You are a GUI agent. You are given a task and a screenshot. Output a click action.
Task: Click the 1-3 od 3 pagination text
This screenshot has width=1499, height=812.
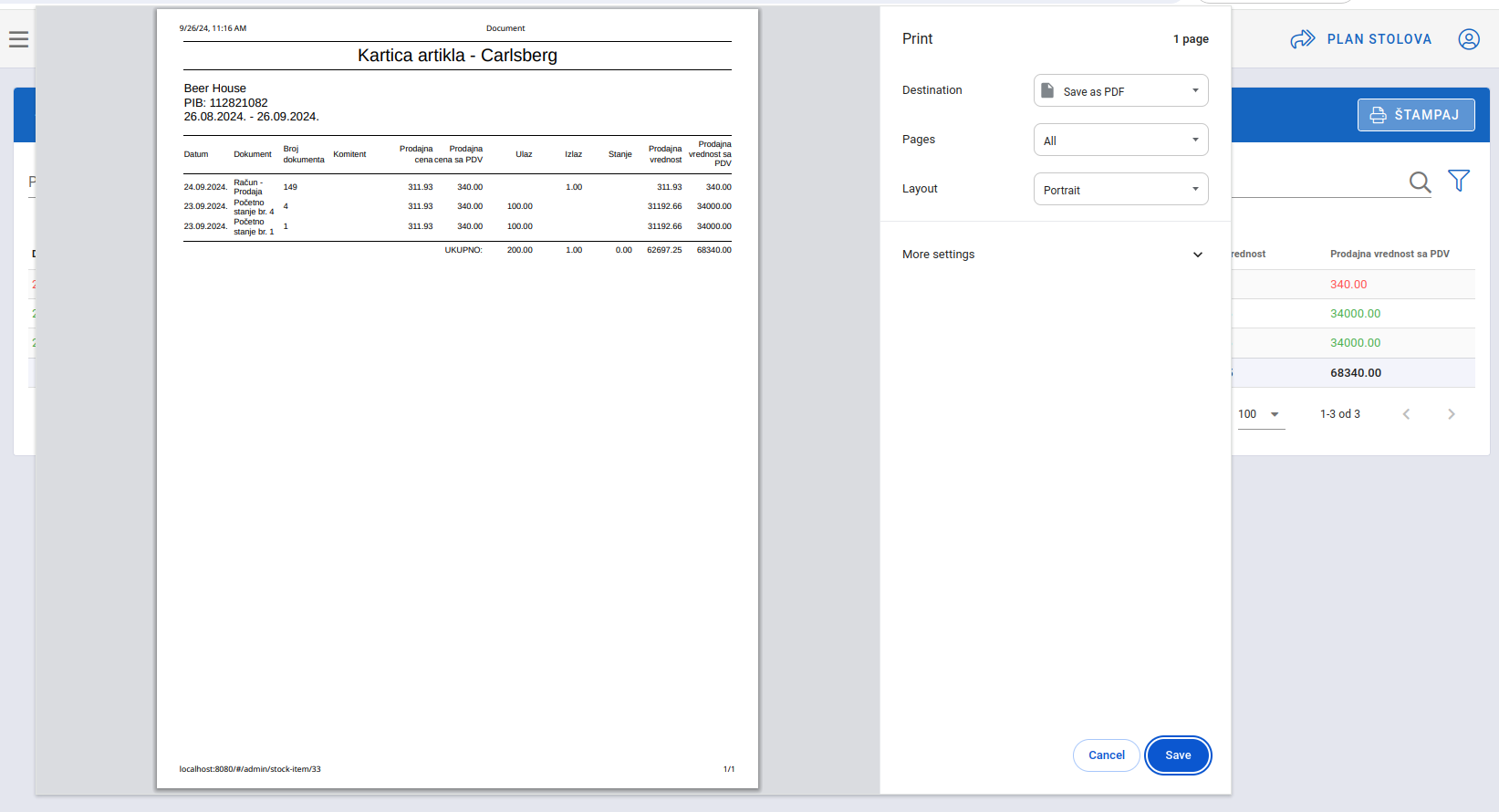tap(1340, 414)
